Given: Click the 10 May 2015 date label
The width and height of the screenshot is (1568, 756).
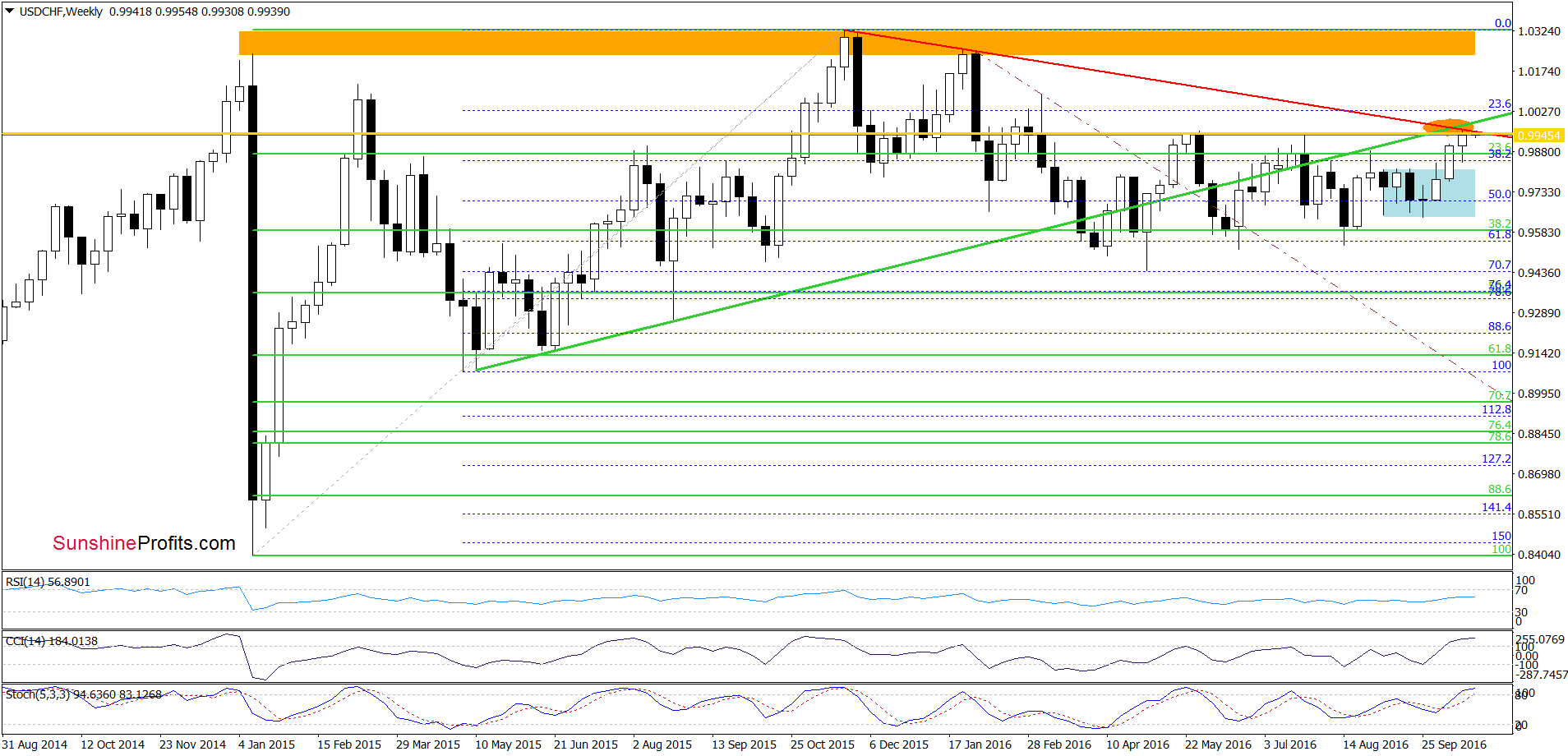Looking at the screenshot, I should [508, 744].
